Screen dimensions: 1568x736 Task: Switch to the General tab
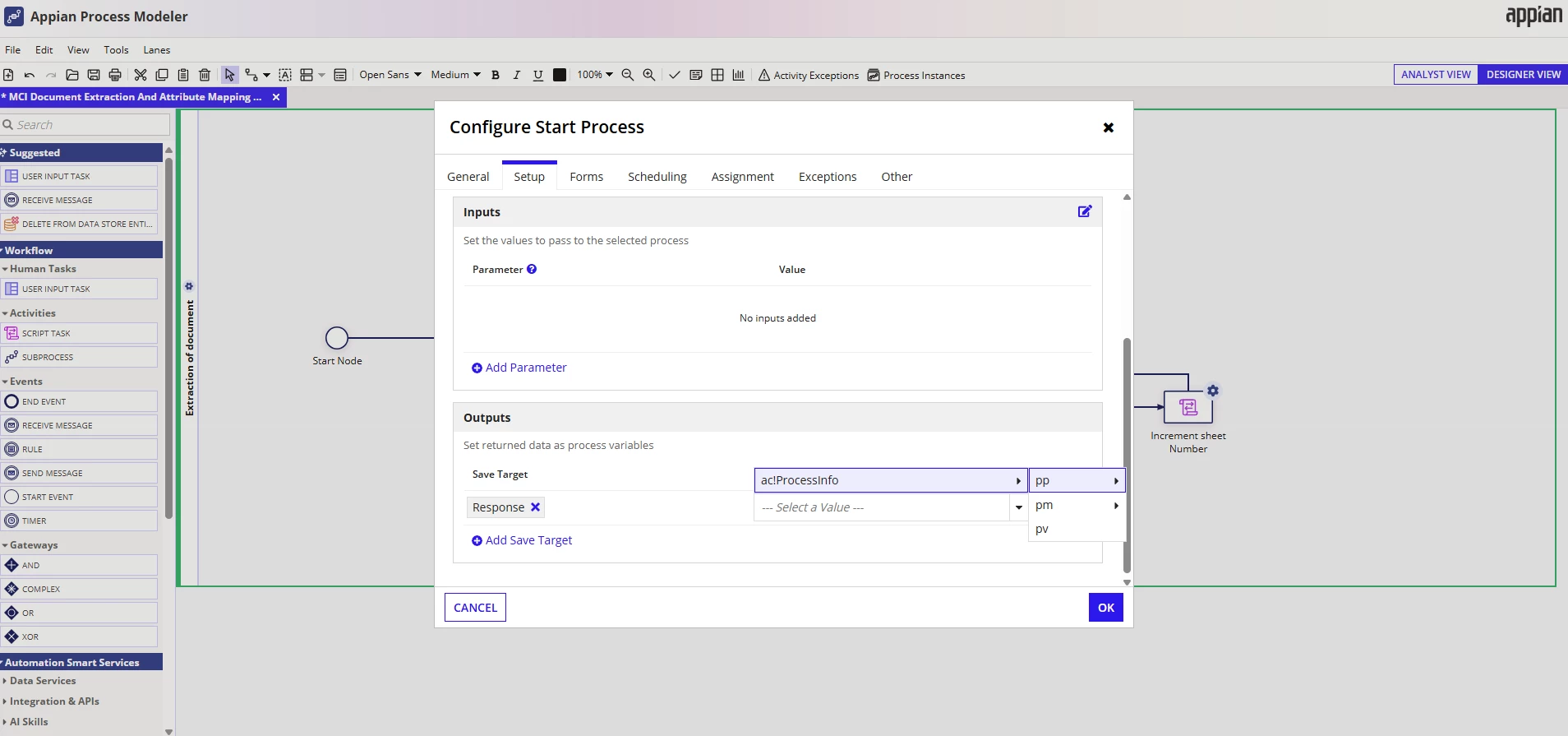tap(468, 177)
